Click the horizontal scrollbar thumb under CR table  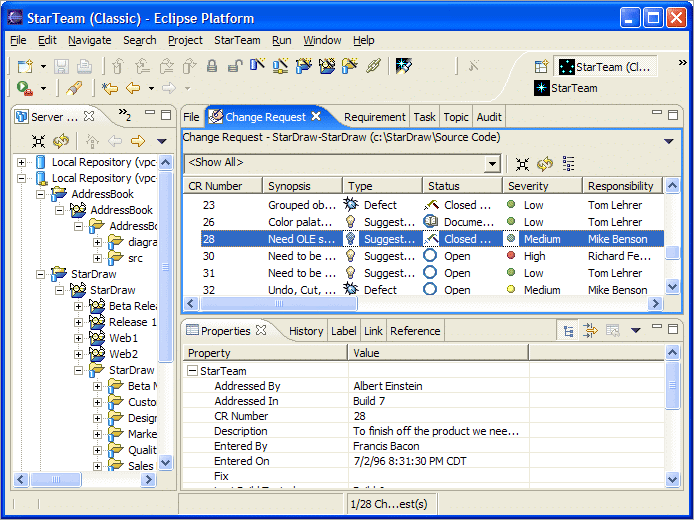point(278,304)
